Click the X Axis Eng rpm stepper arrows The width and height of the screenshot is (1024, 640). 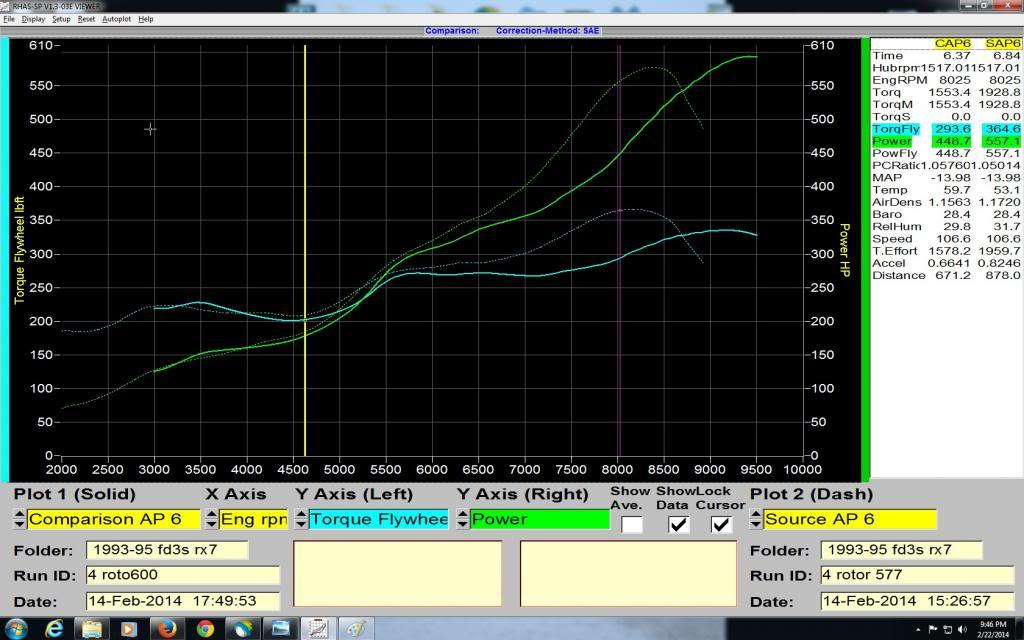coord(211,519)
